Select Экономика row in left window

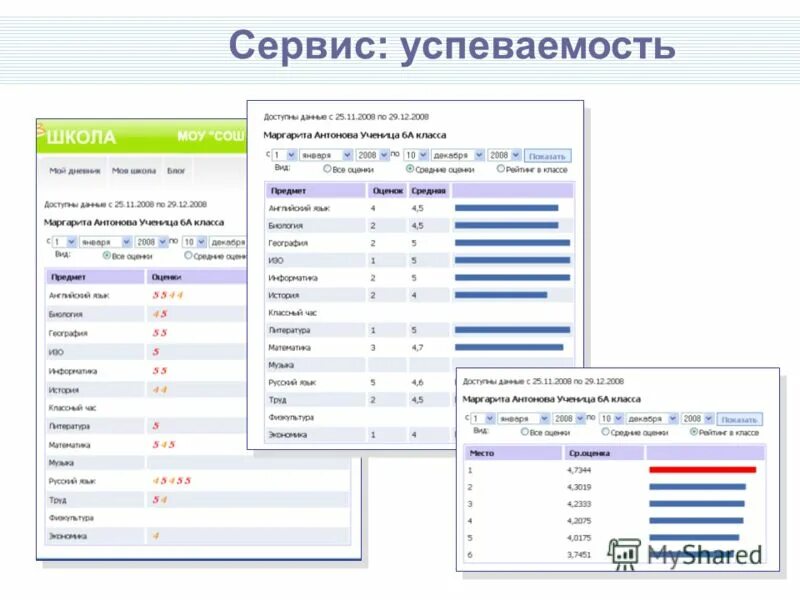coord(198,536)
